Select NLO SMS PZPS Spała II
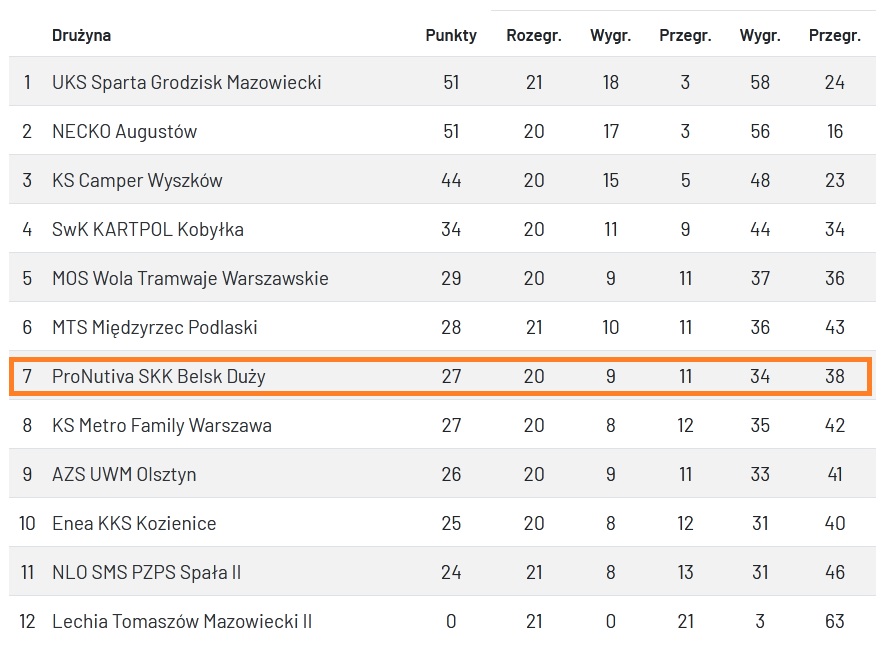 point(146,572)
